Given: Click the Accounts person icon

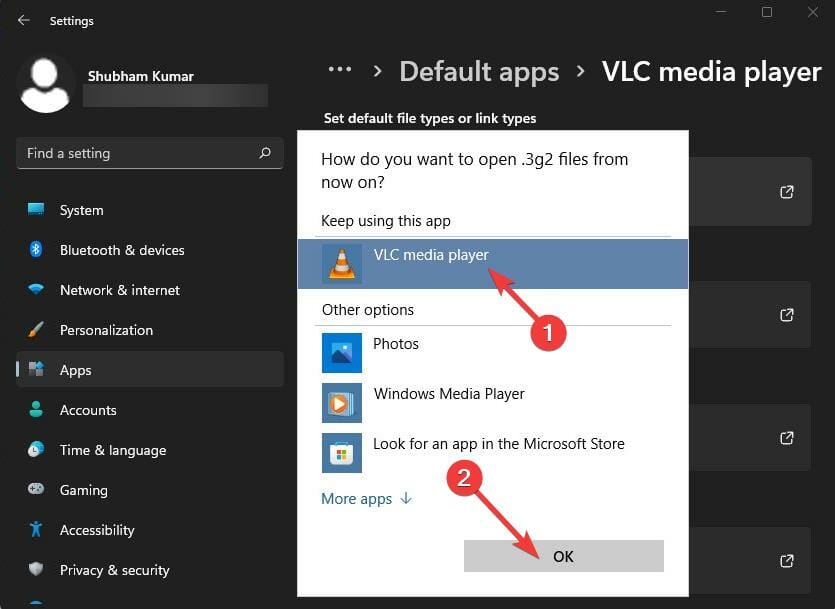Looking at the screenshot, I should (36, 409).
